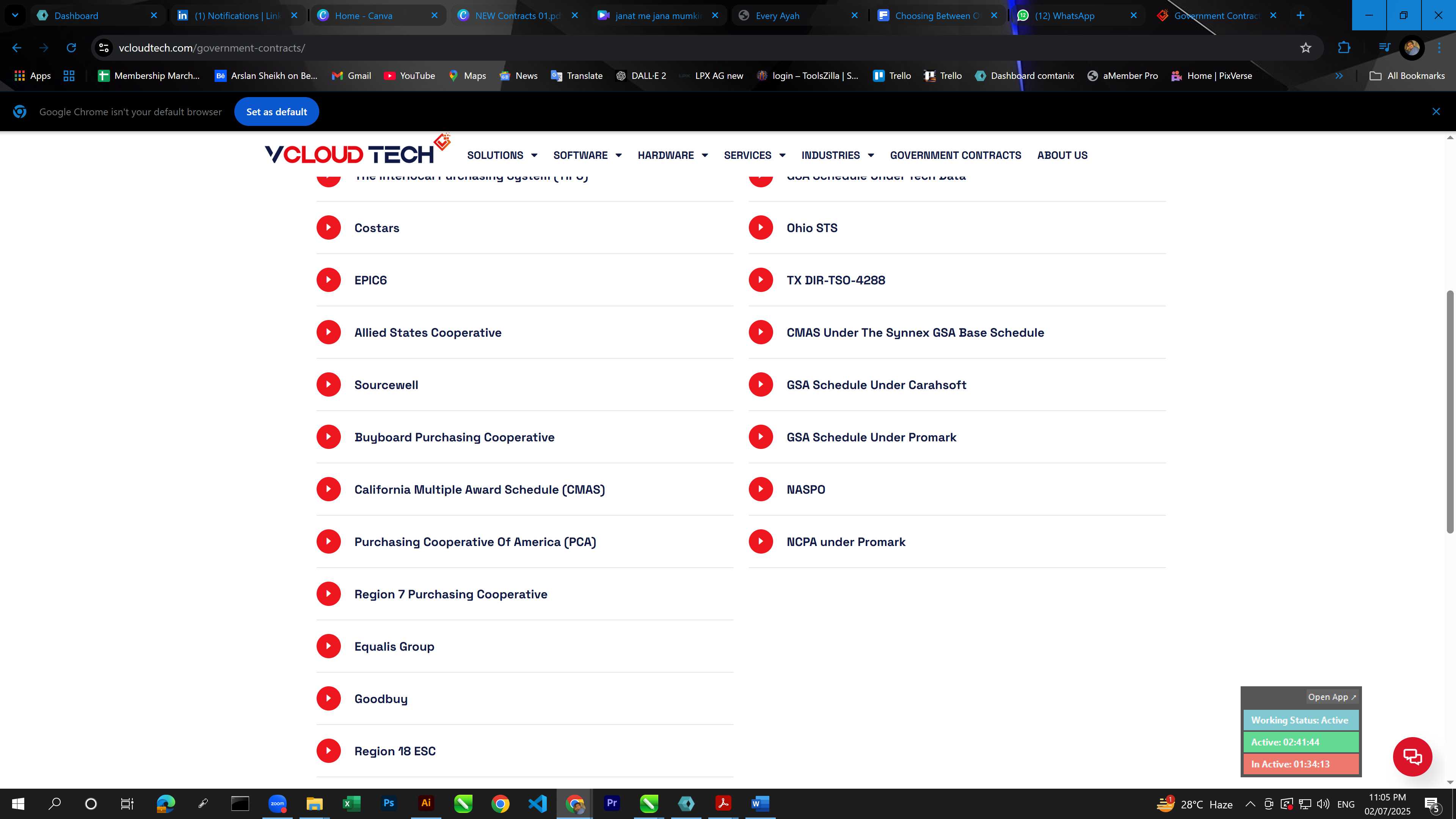1456x819 pixels.
Task: Open the media control icon in Chrome toolbar
Action: (1384, 48)
